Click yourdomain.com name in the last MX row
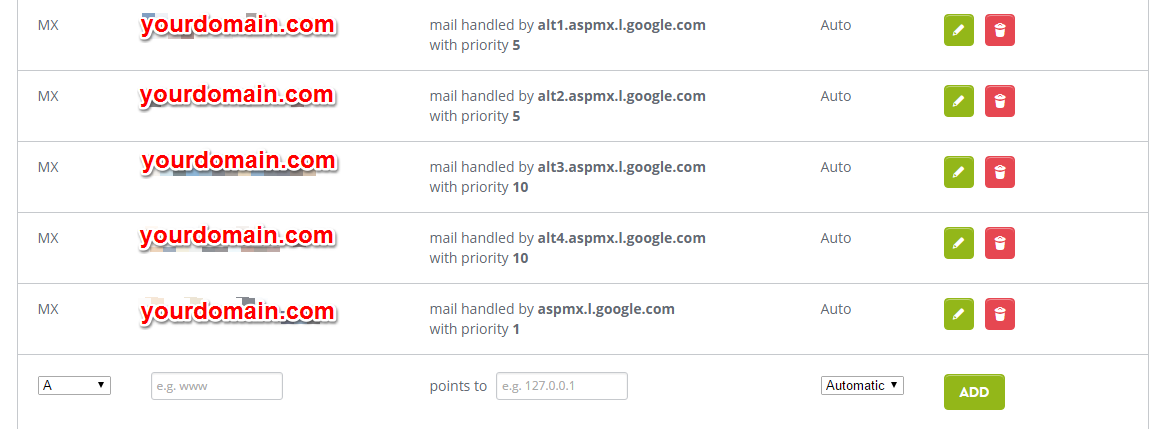1160x429 pixels. pos(238,311)
